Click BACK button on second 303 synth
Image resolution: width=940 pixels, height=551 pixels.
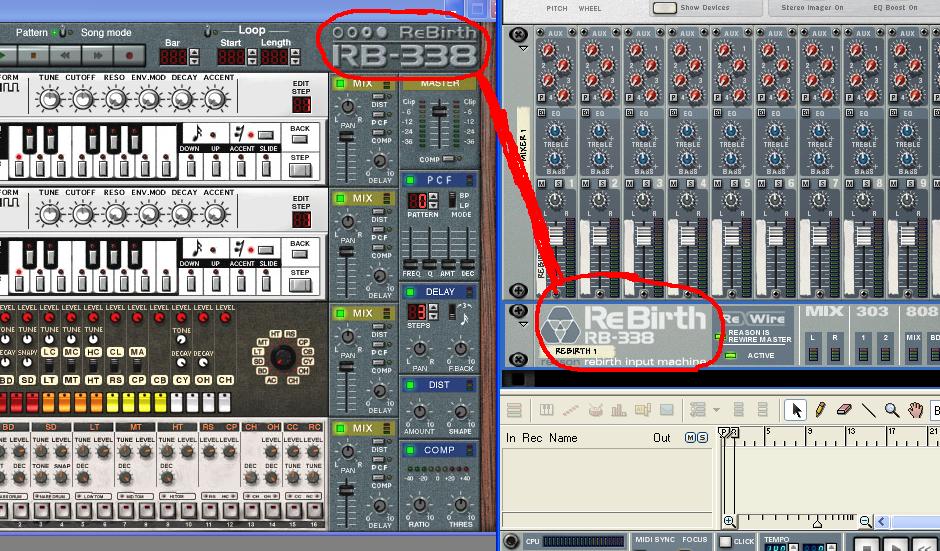pos(300,254)
